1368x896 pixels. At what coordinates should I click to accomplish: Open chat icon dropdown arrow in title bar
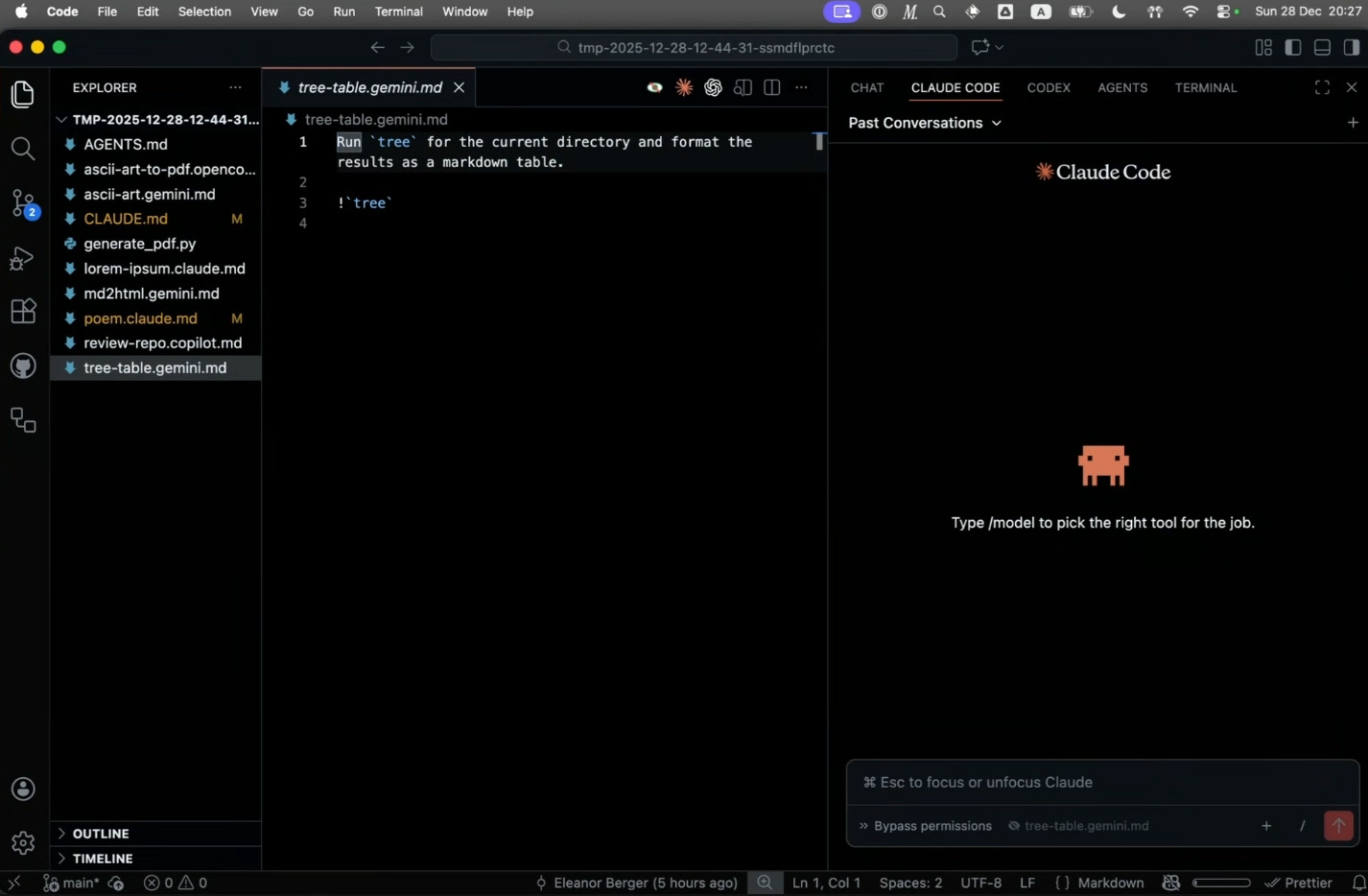1000,47
